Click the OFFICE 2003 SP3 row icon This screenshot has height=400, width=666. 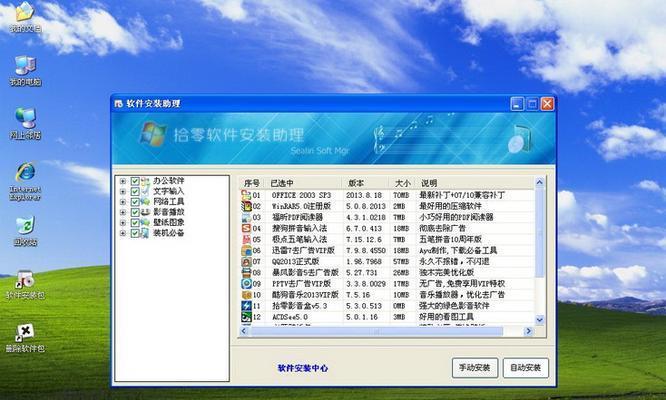tap(246, 195)
